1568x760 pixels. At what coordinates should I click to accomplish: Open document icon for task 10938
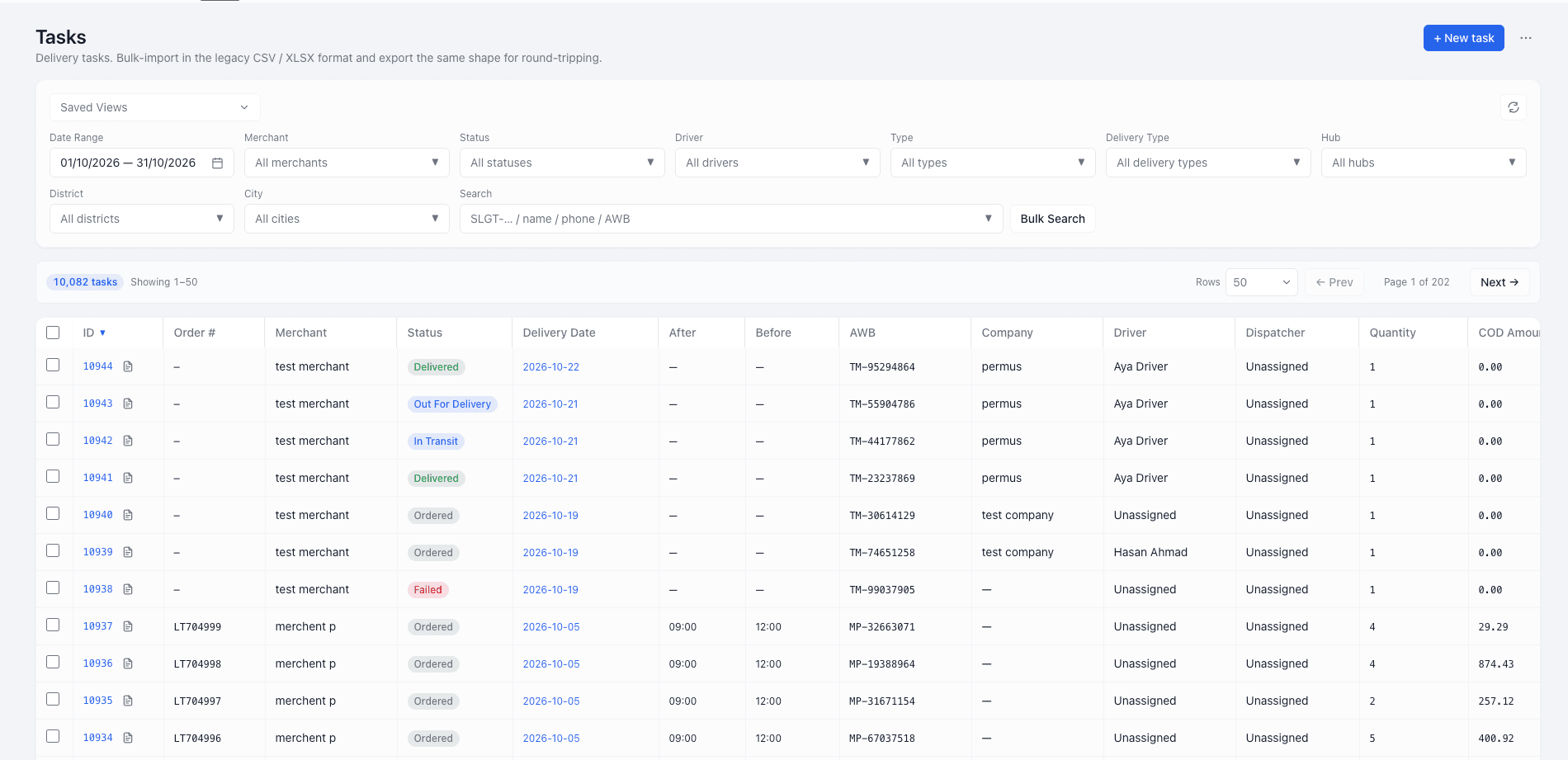[x=128, y=589]
